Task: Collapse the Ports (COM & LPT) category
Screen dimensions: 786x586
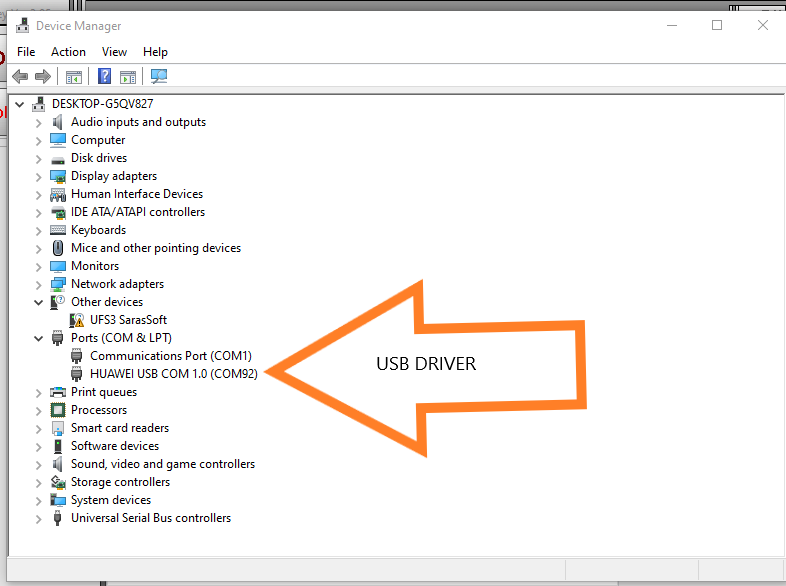Action: [x=39, y=338]
